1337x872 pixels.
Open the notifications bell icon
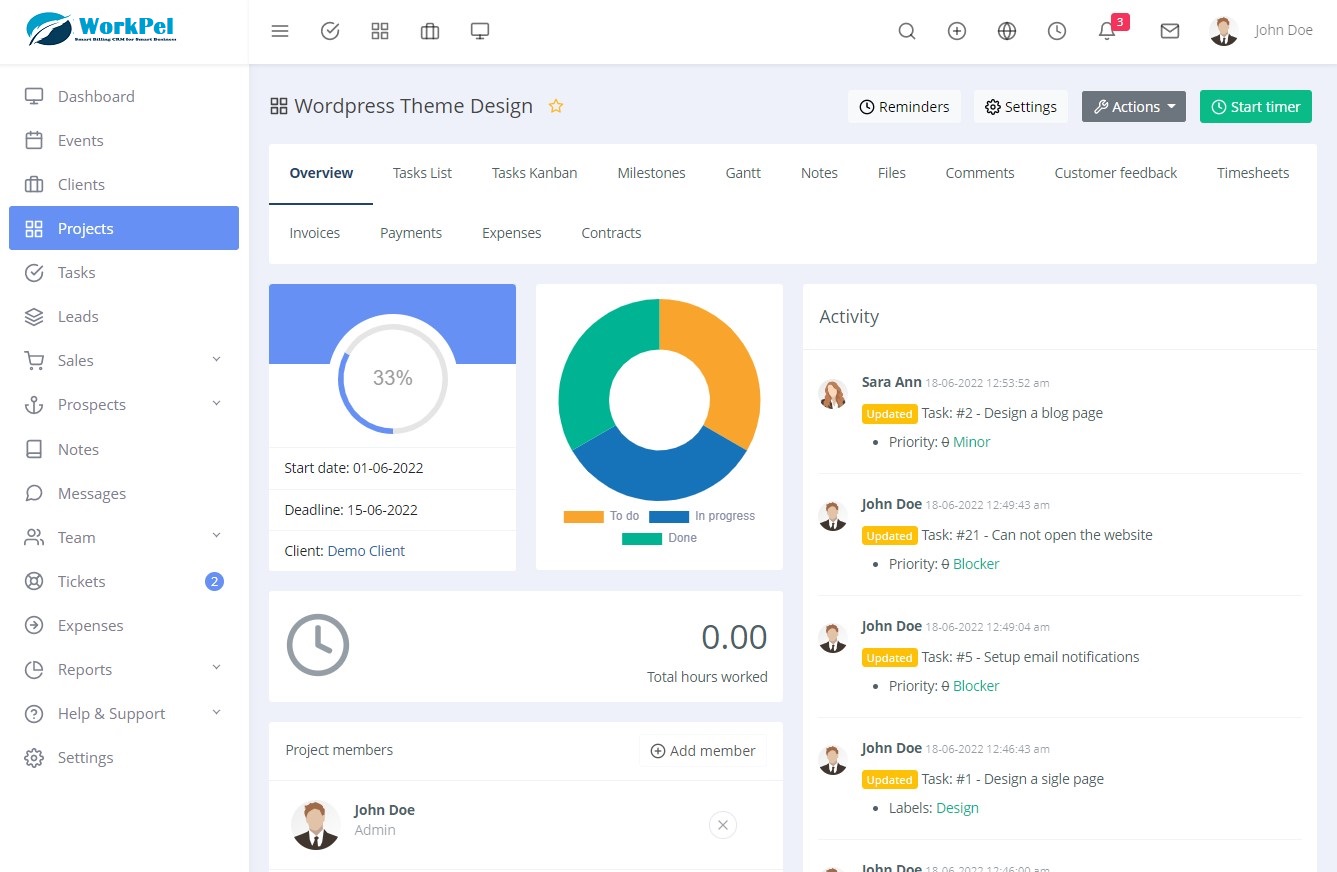(1107, 31)
